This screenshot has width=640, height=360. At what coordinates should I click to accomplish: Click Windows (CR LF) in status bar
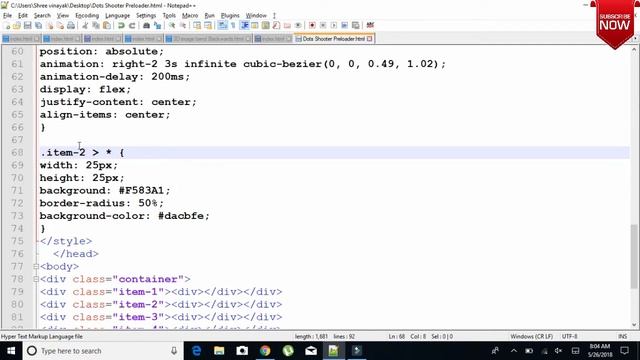(x=531, y=336)
